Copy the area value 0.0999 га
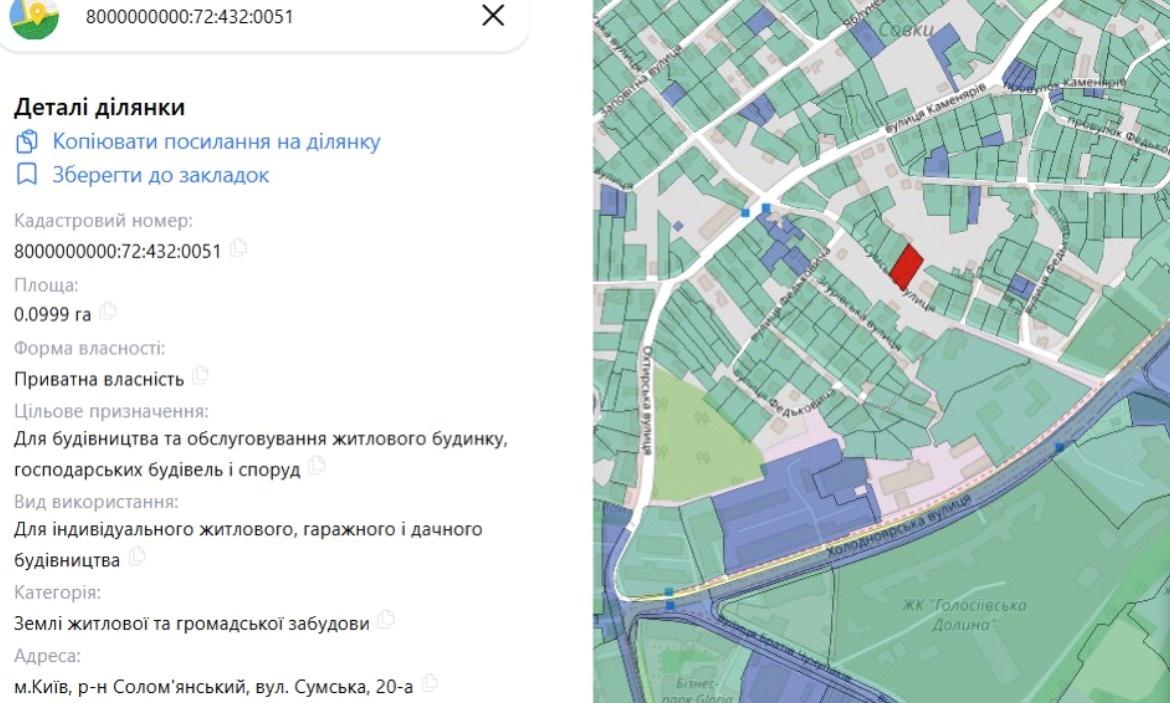Image resolution: width=1170 pixels, height=703 pixels. pos(108,312)
